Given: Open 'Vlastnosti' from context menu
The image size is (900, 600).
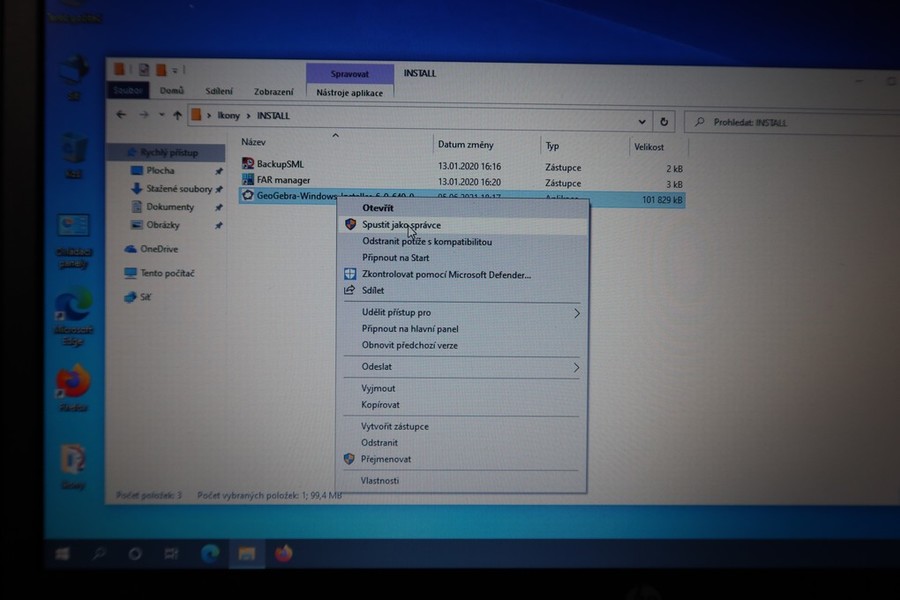Looking at the screenshot, I should [379, 481].
